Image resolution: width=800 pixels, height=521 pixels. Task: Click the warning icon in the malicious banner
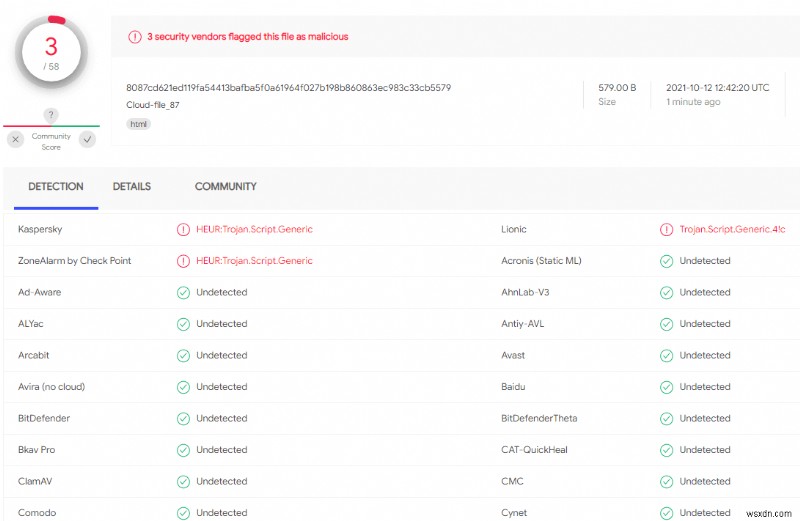134,37
